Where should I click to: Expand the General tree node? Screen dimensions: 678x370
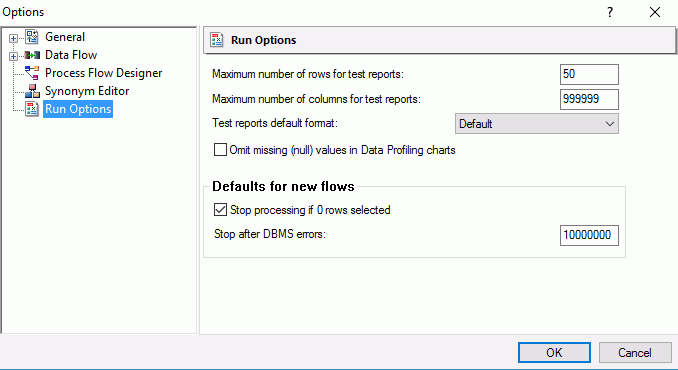click(x=13, y=38)
